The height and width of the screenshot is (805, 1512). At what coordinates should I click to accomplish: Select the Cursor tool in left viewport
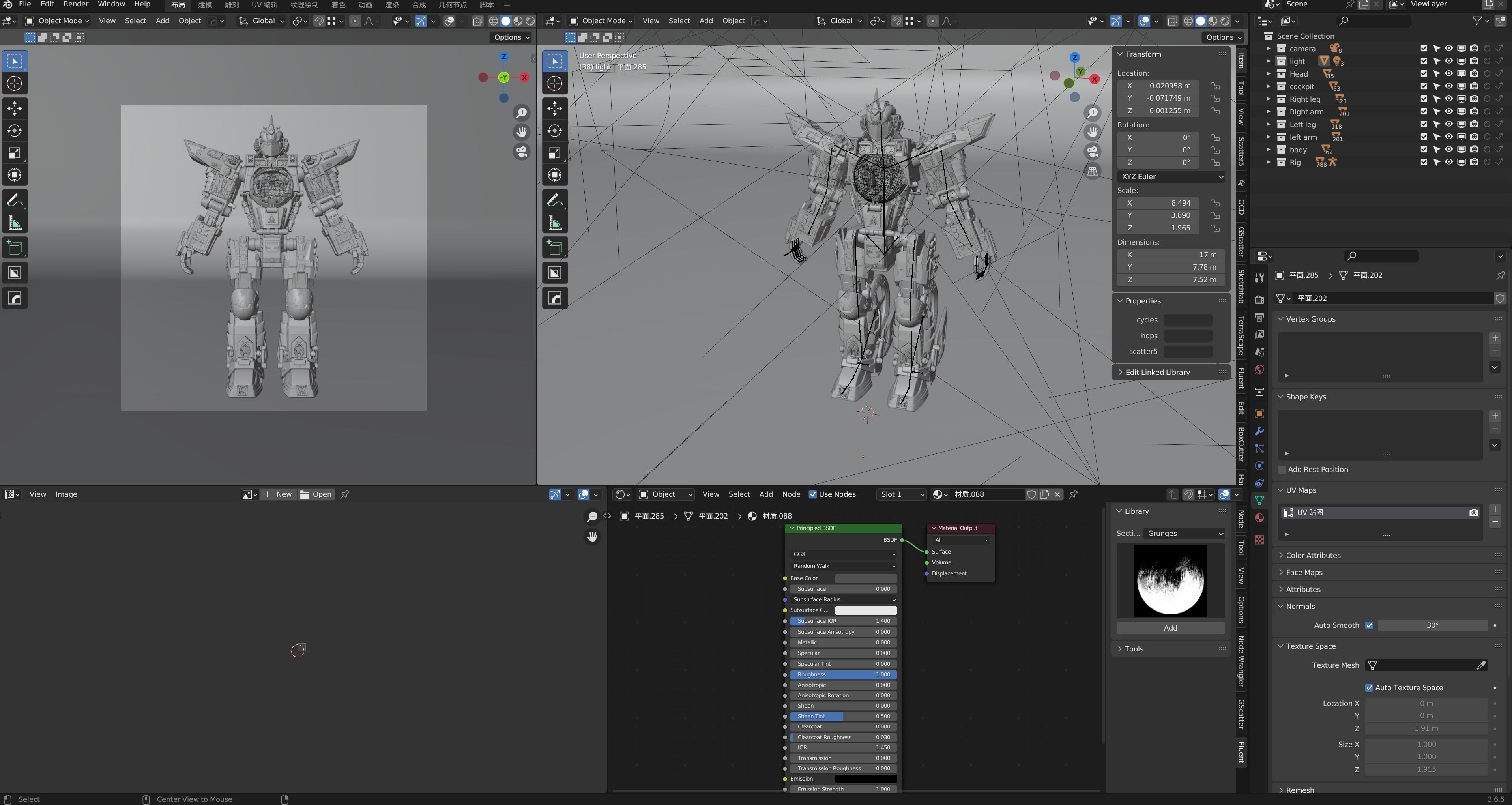pos(15,83)
